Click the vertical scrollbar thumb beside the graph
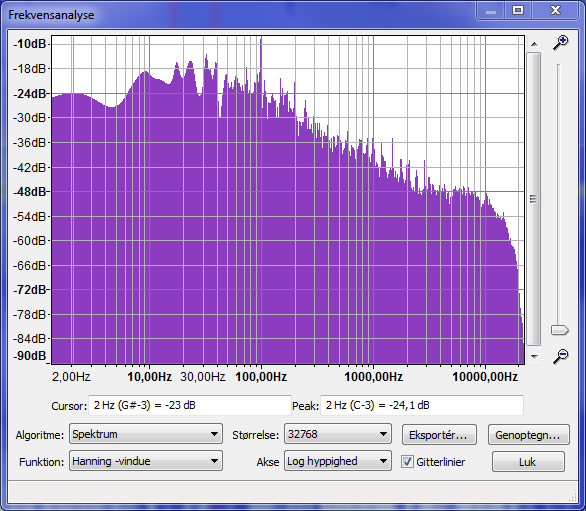Screen dimensions: 586x511 pyautogui.click(x=533, y=199)
